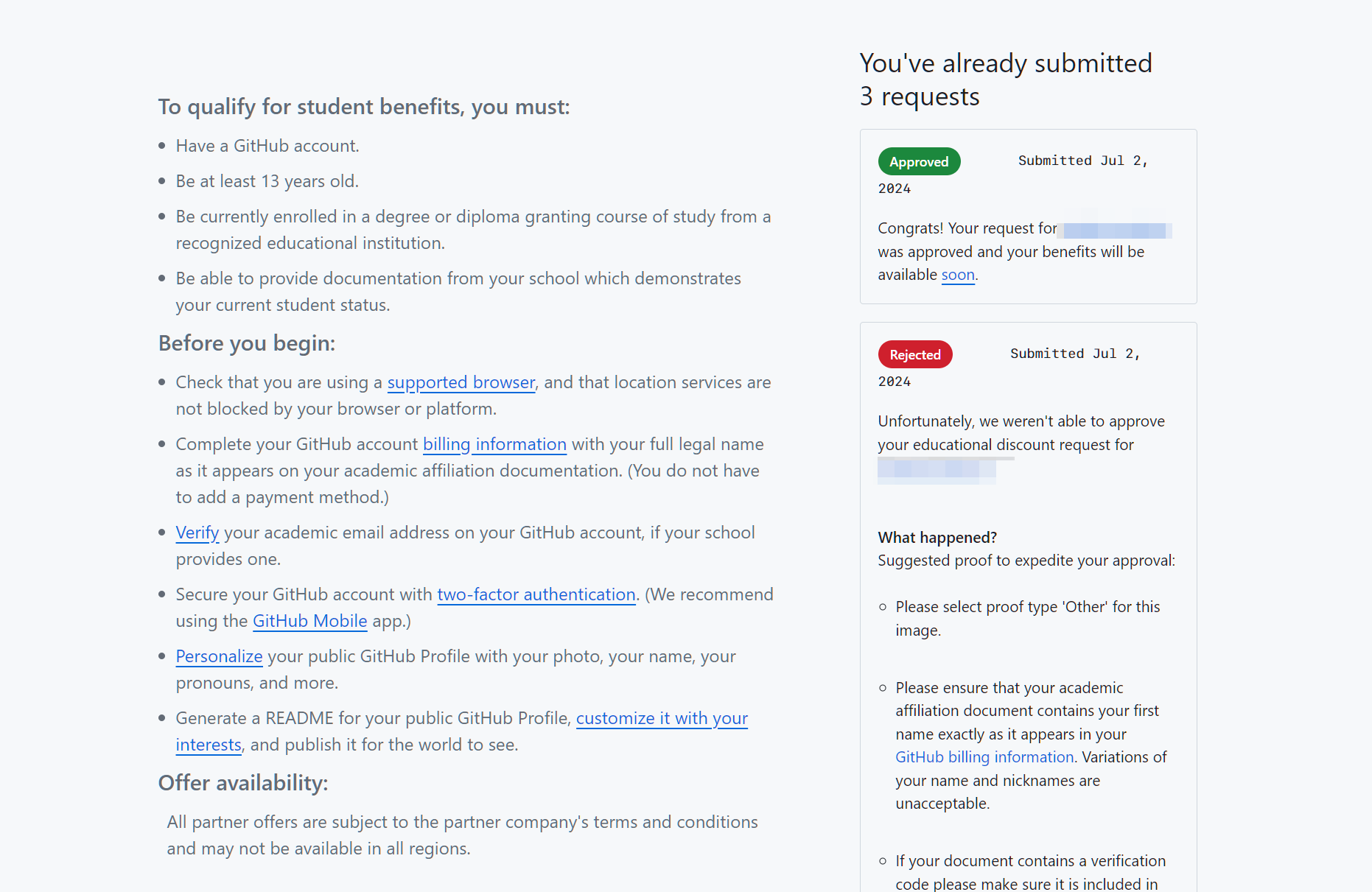Open GitHub billing information in rejected card
The width and height of the screenshot is (1372, 892).
coord(984,757)
